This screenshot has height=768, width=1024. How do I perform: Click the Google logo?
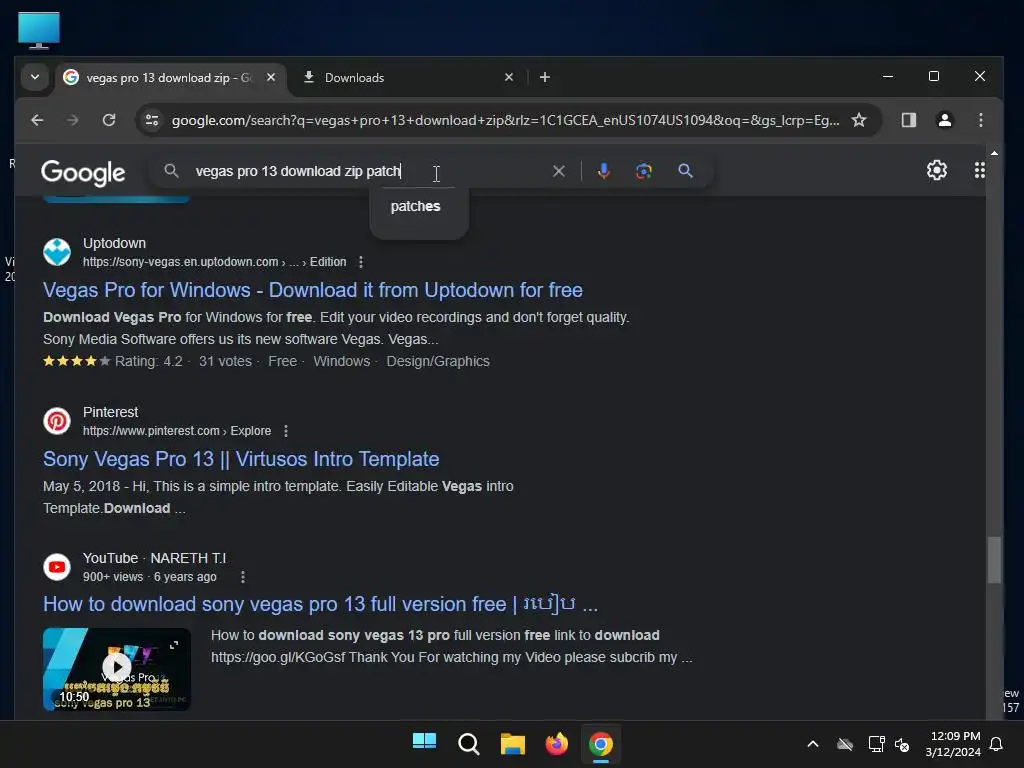point(83,172)
